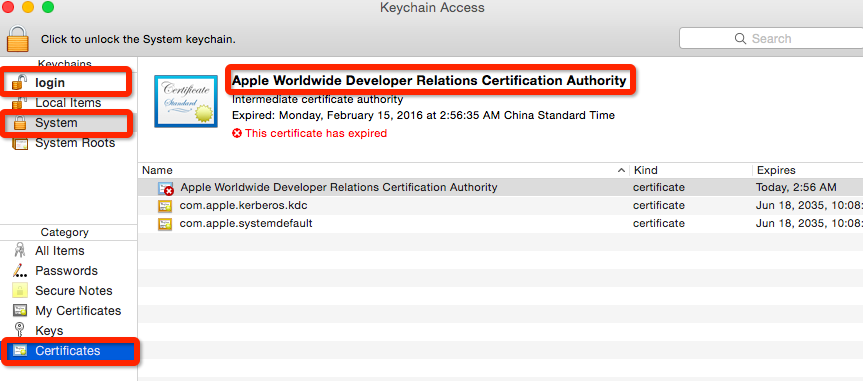
Task: Click the My Certificates icon
Action: [x=20, y=311]
